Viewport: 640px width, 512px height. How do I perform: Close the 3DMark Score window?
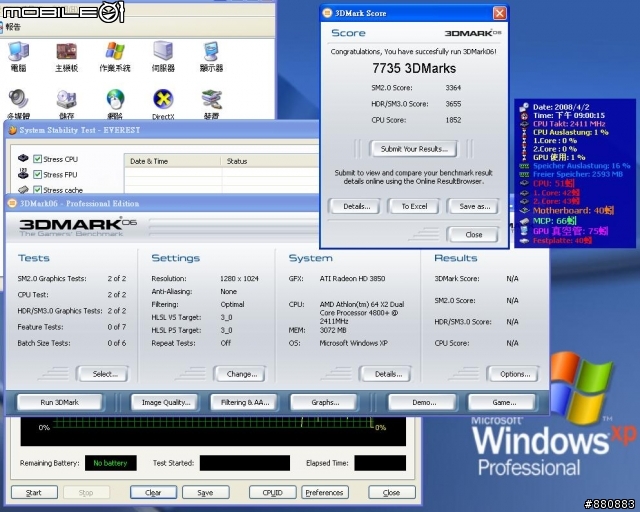pos(500,13)
